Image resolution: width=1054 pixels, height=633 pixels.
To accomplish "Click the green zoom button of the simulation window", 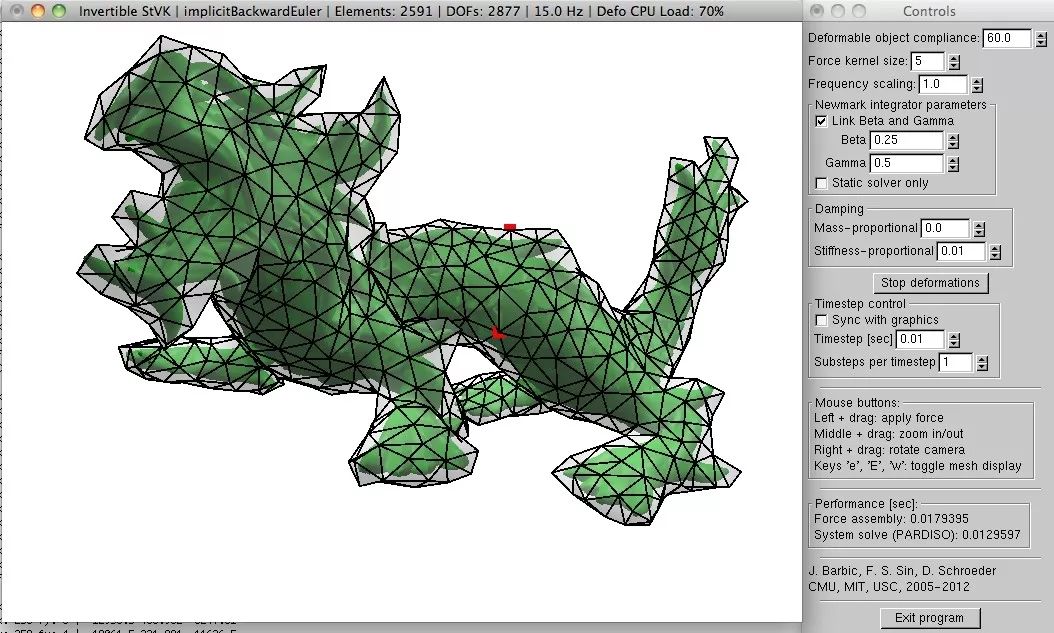I will pyautogui.click(x=59, y=11).
